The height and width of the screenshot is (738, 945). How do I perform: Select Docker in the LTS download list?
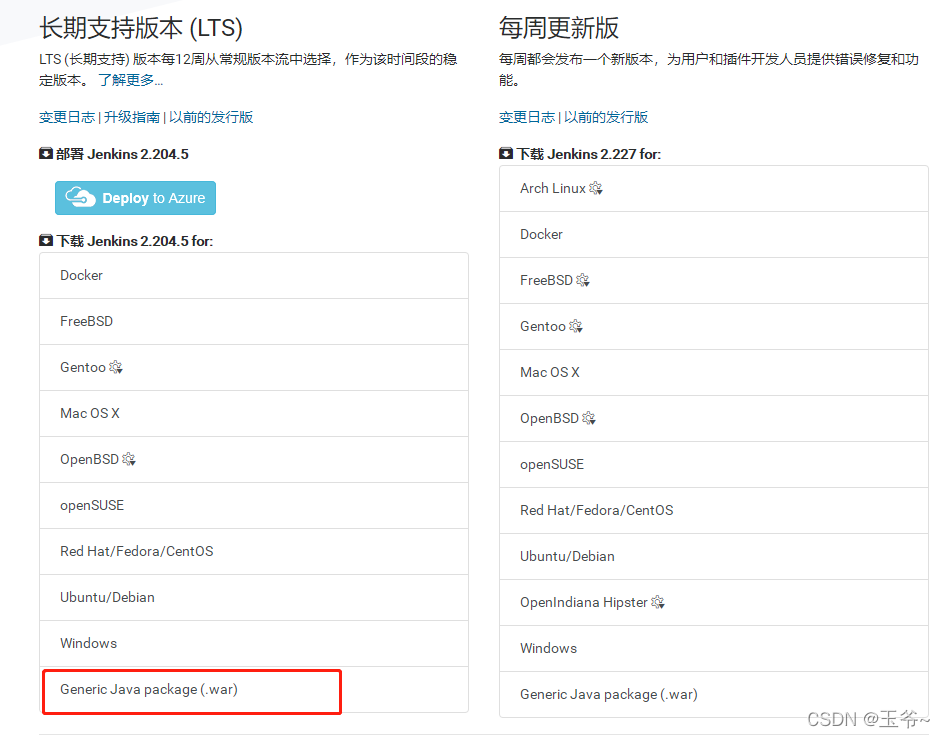click(x=254, y=275)
